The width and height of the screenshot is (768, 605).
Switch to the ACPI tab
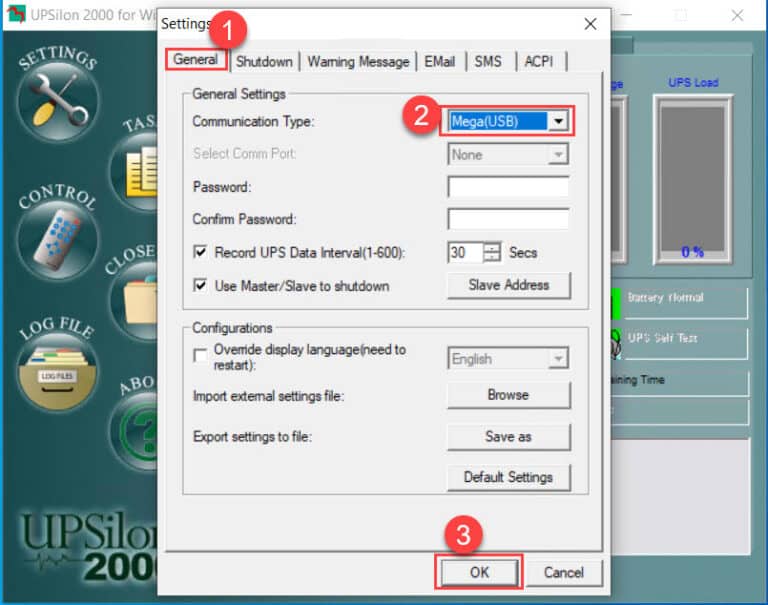click(539, 62)
